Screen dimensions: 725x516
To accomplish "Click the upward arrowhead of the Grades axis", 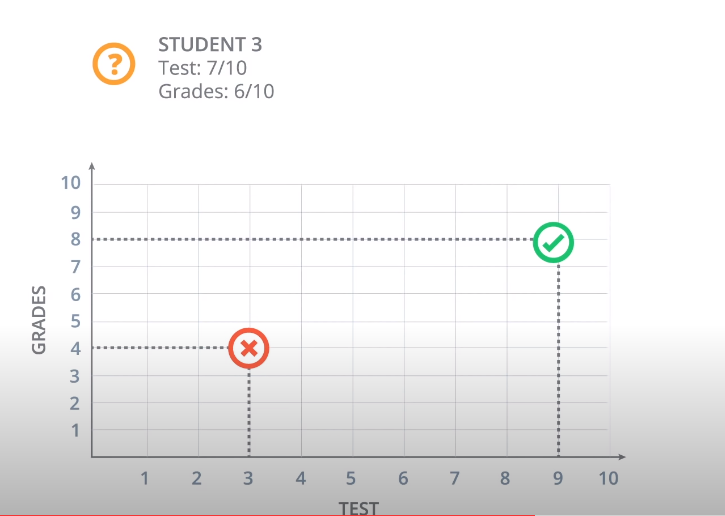I will [x=92, y=165].
